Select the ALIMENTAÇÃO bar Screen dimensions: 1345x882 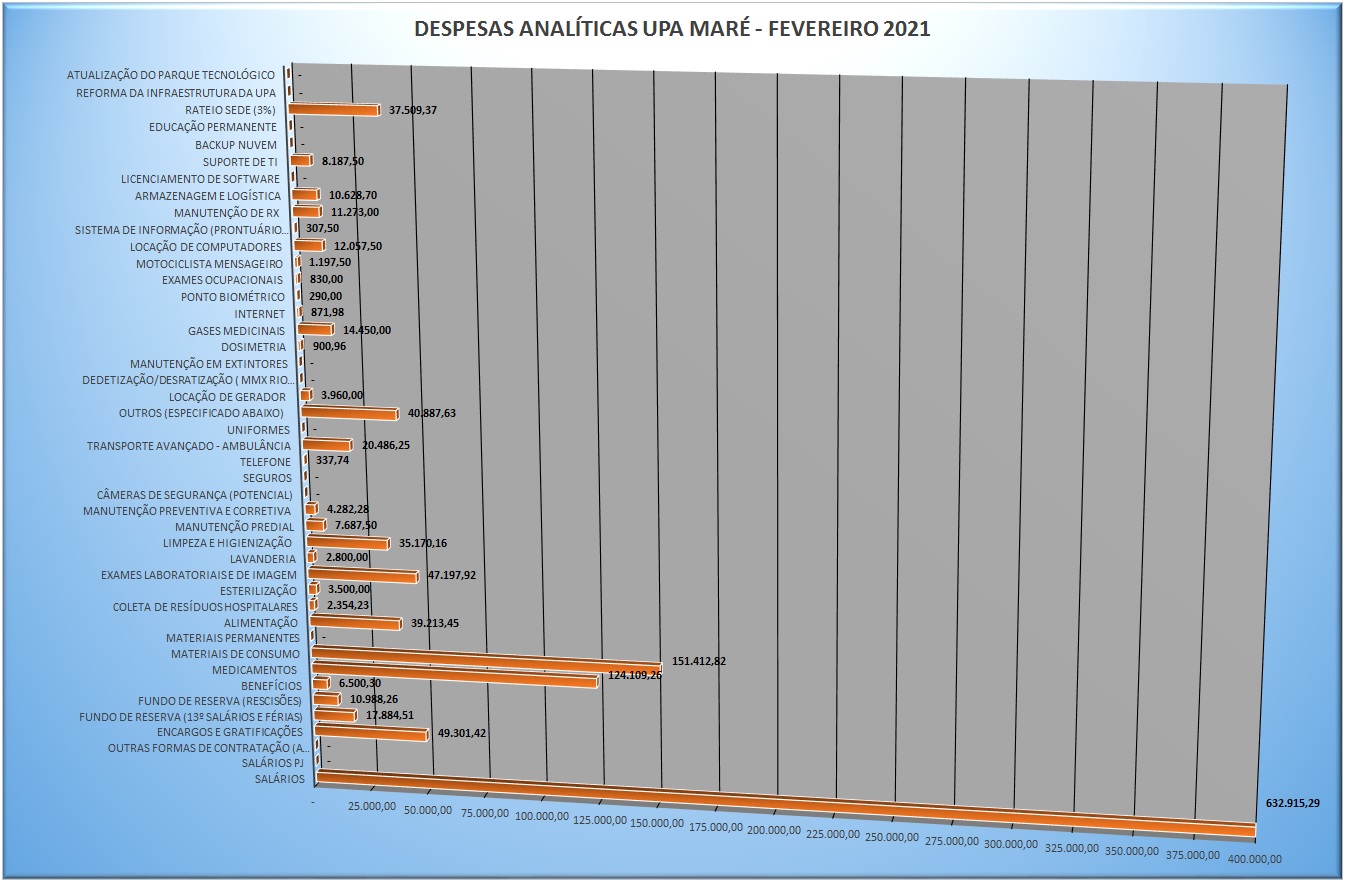click(356, 622)
